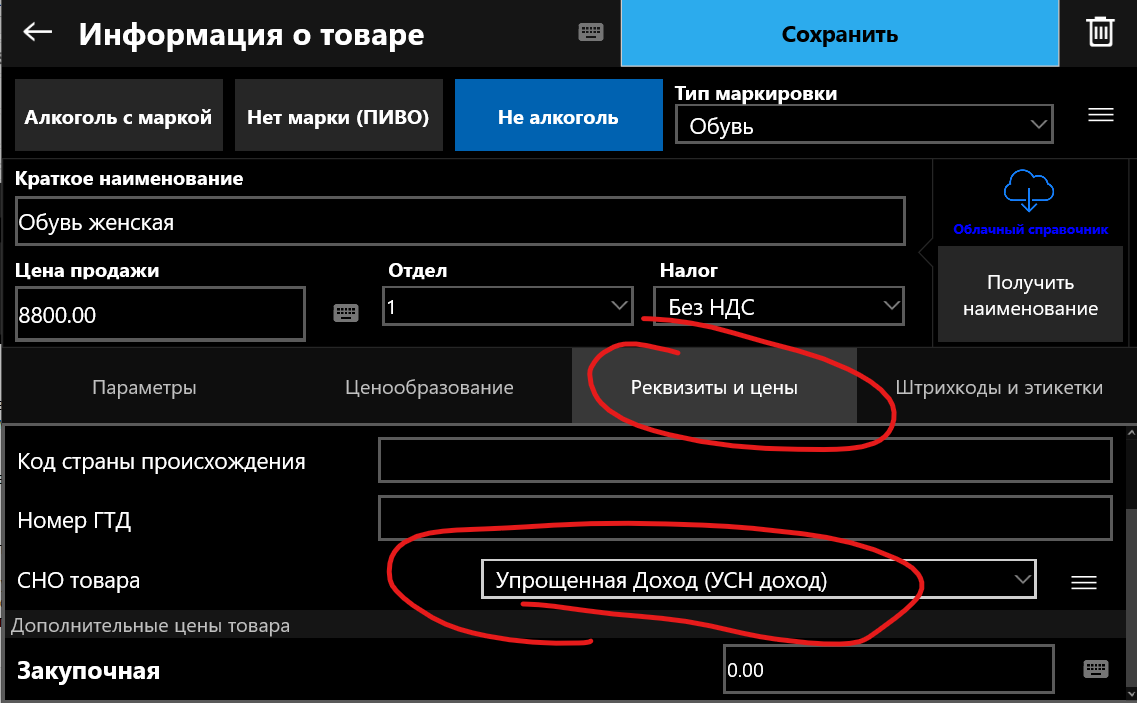Viewport: 1137px width, 703px height.
Task: Click the trash delete icon
Action: coord(1100,32)
